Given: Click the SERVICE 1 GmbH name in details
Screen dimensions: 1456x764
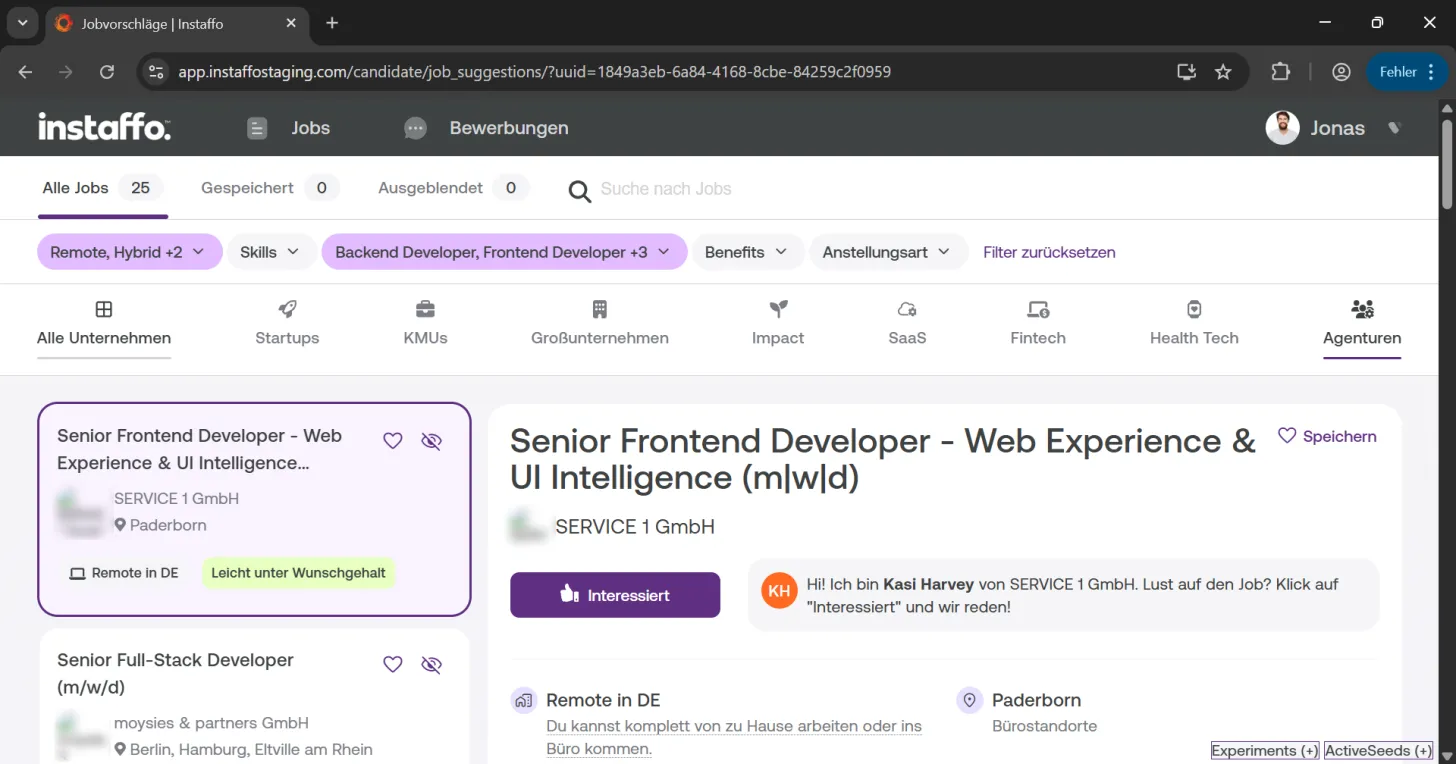Looking at the screenshot, I should (635, 527).
